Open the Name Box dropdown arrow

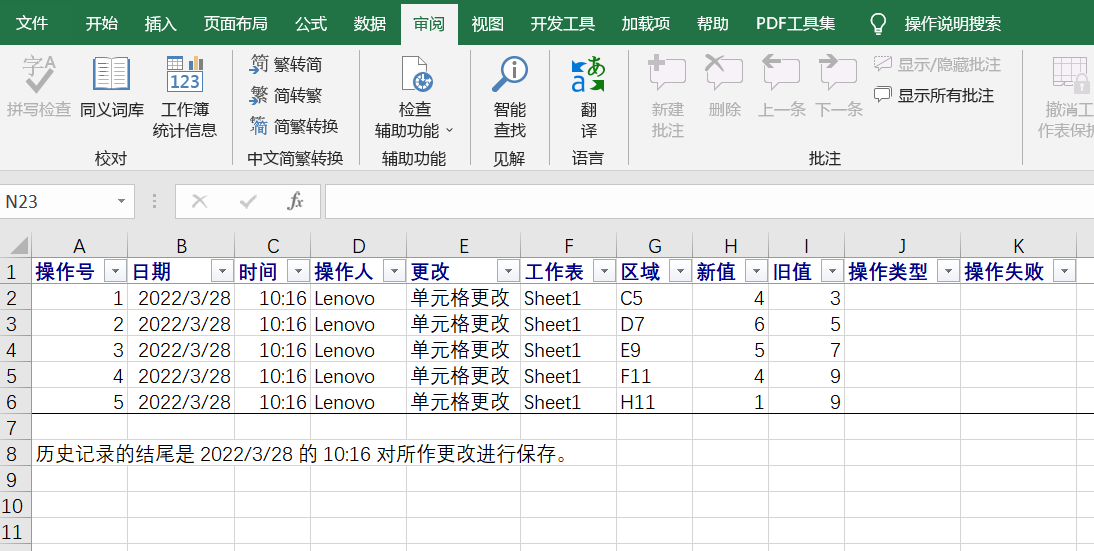121,202
